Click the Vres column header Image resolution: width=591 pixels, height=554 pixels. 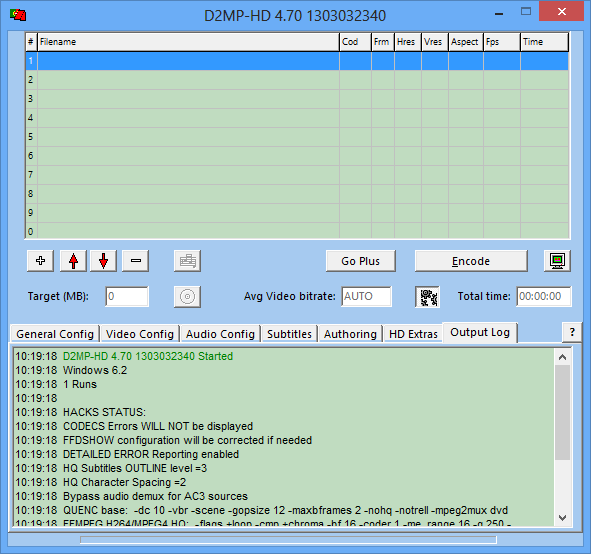[435, 42]
